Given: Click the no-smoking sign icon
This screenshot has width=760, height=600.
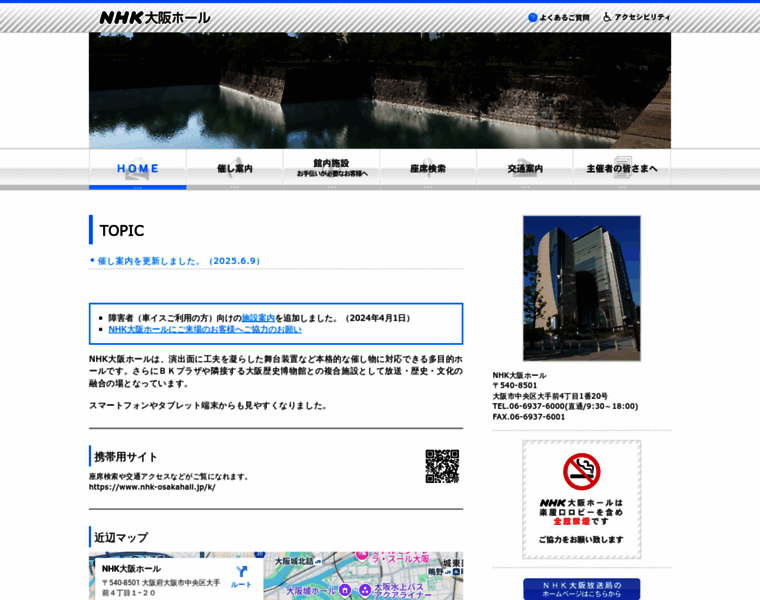Looking at the screenshot, I should click(582, 472).
